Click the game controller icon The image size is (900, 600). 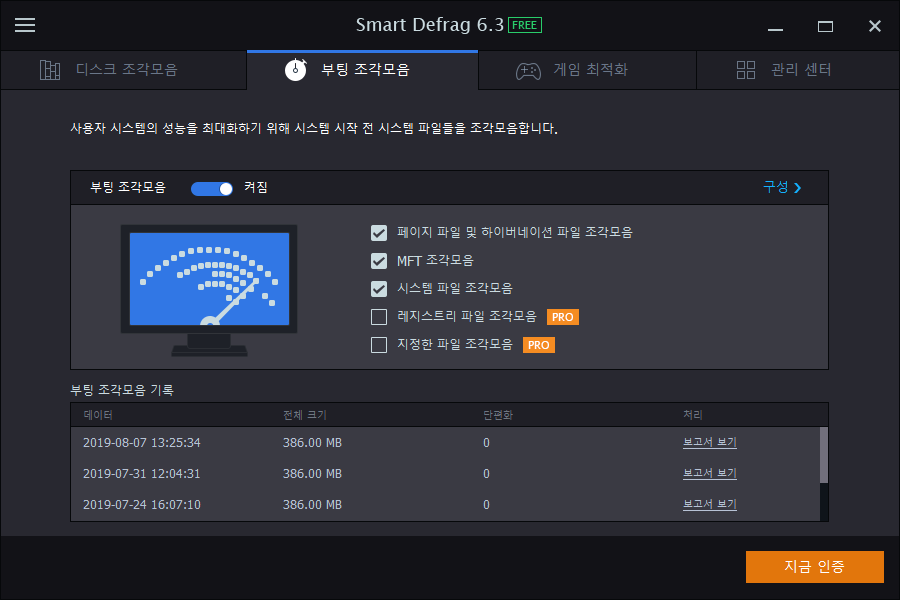point(528,71)
